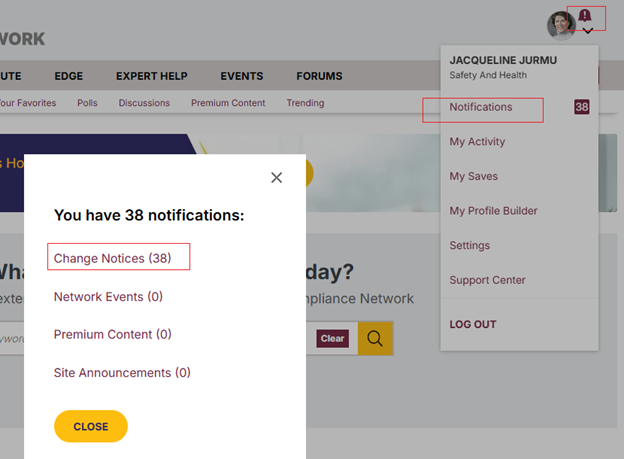Click the 38 notifications count badge
624x459 pixels.
(581, 107)
